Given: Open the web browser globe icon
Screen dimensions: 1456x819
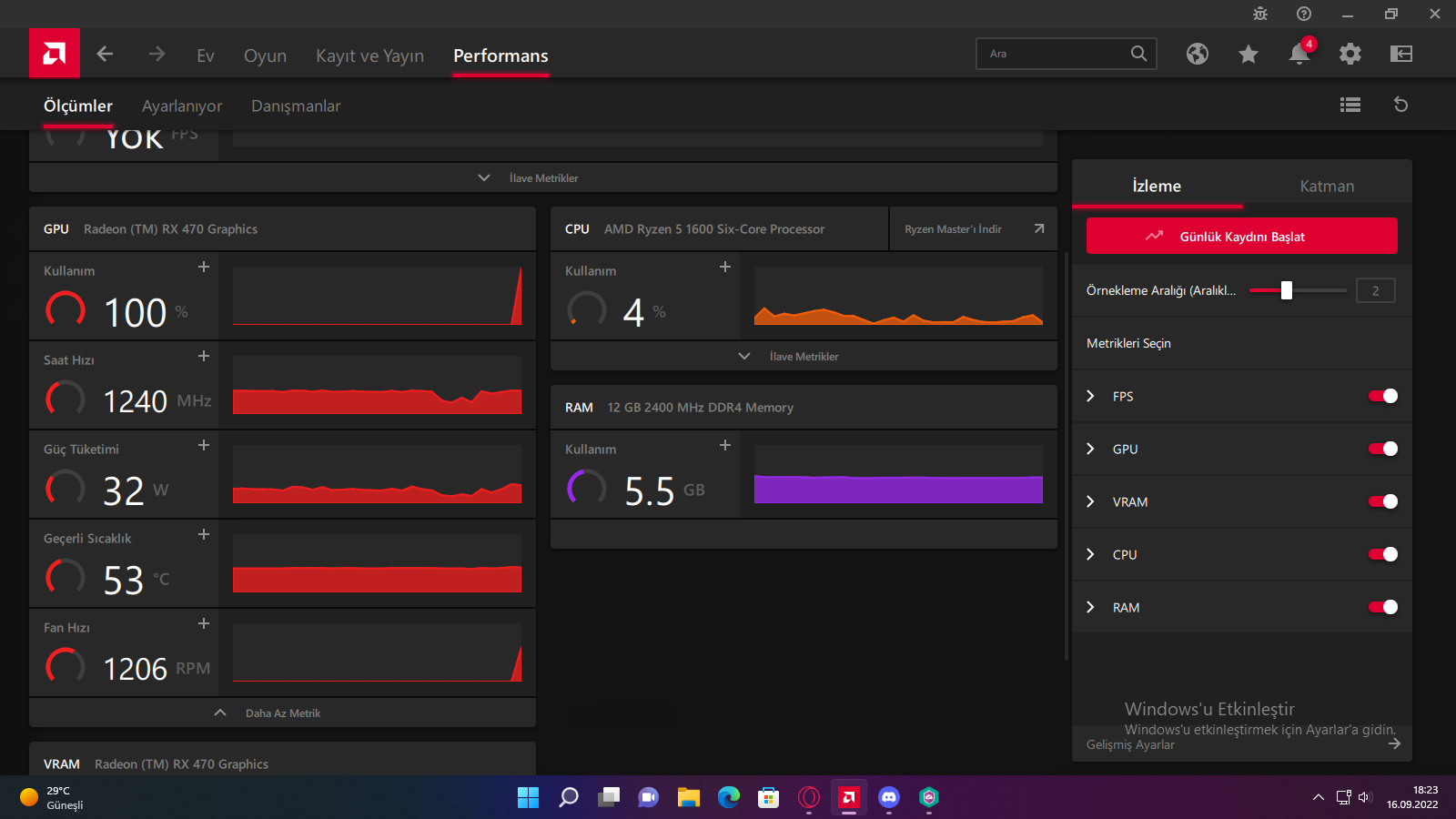Looking at the screenshot, I should click(1198, 54).
